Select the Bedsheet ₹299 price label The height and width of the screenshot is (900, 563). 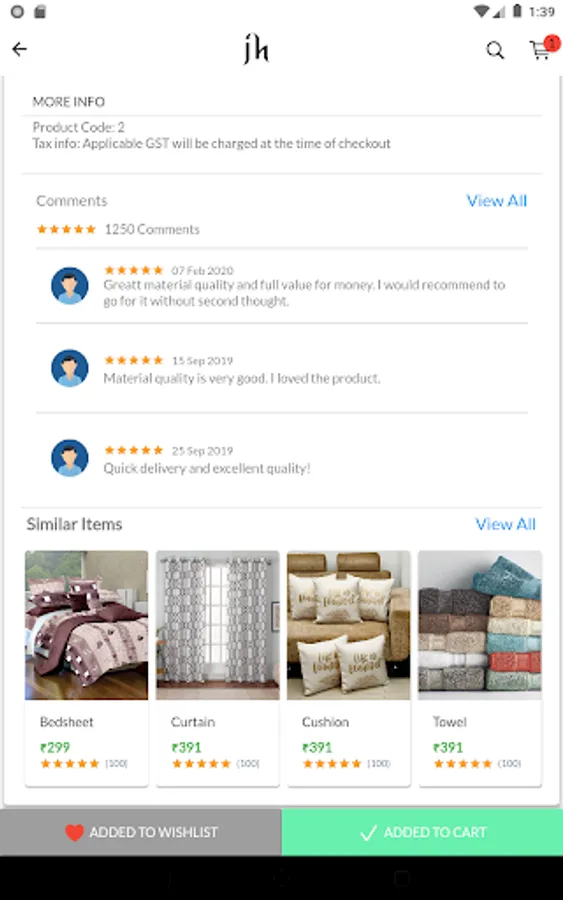click(55, 747)
